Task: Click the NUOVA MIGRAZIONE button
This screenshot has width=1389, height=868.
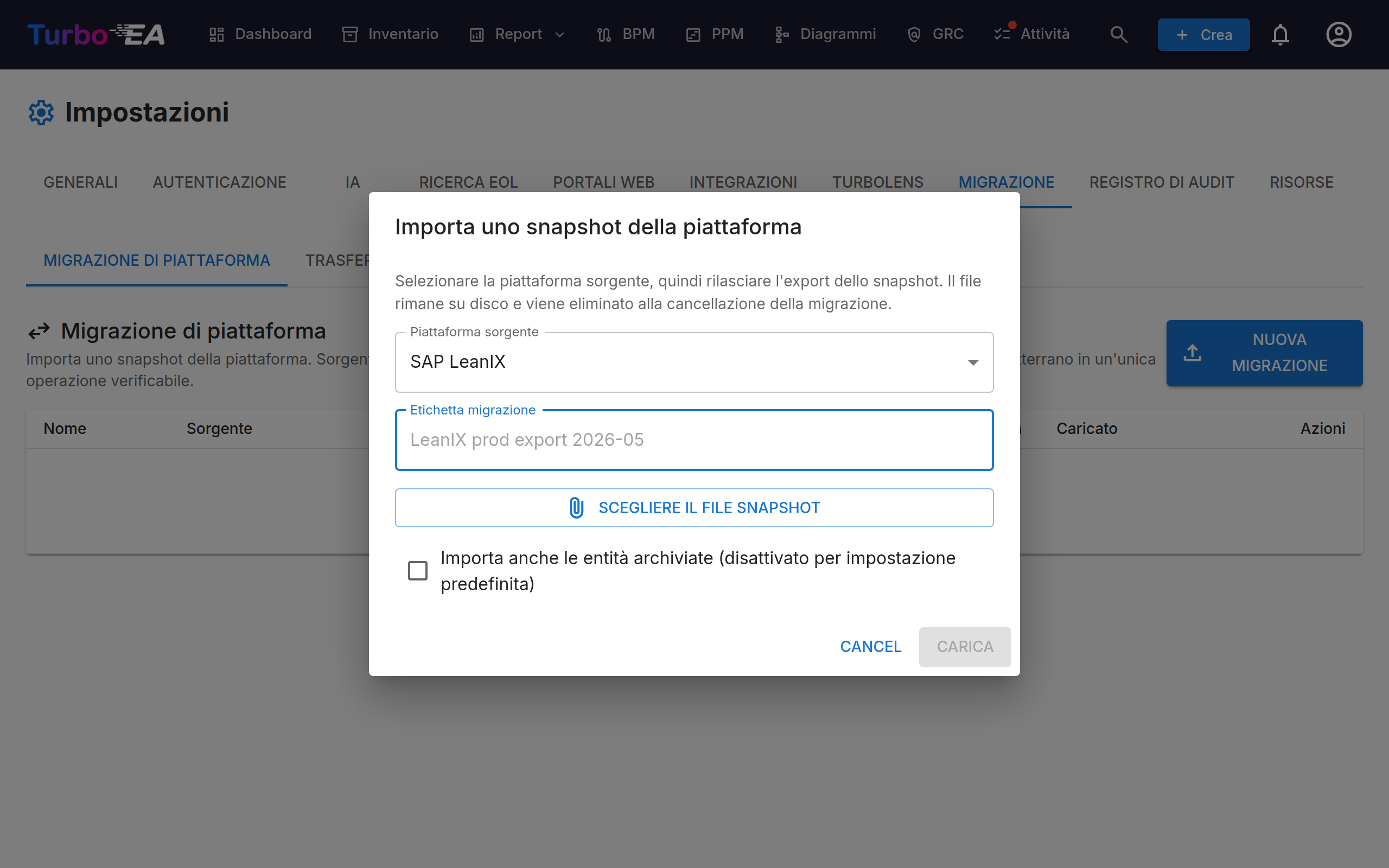Action: [1264, 353]
